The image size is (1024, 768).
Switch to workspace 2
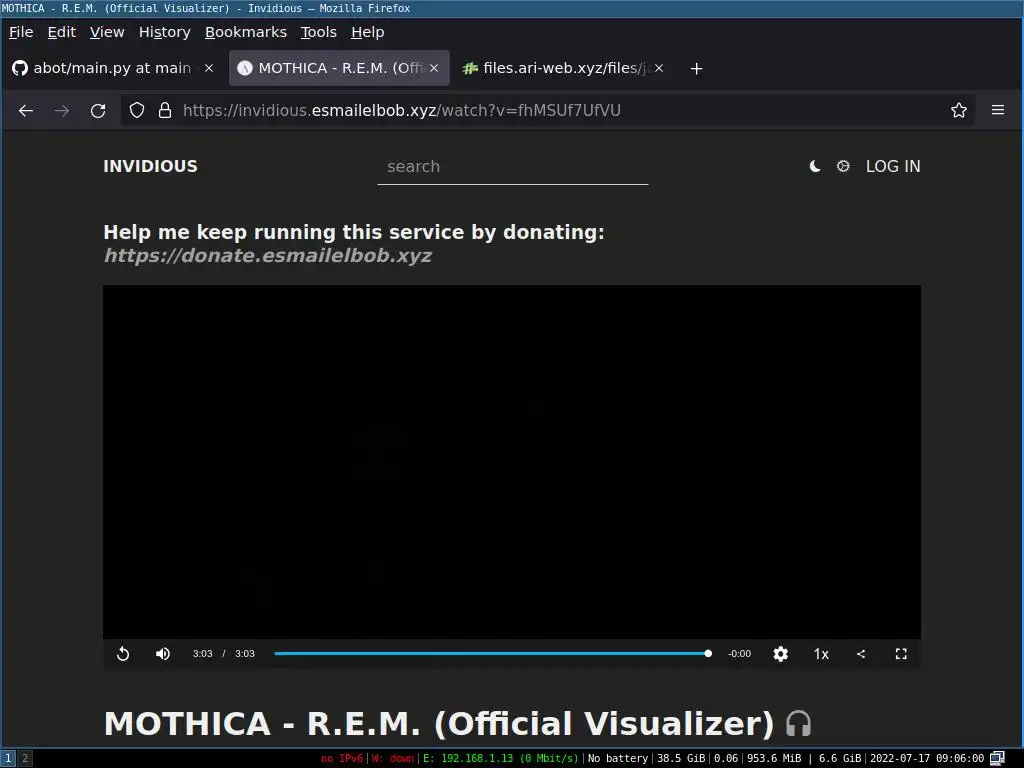pyautogui.click(x=25, y=758)
